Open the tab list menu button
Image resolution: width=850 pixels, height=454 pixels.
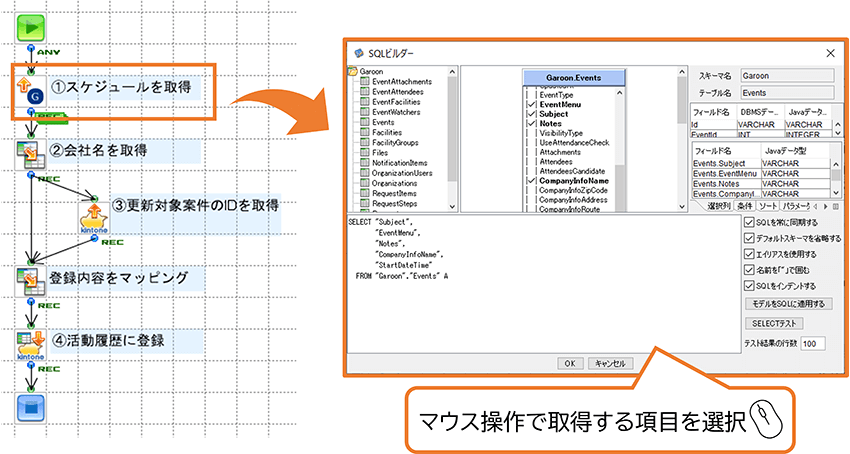pyautogui.click(x=835, y=207)
